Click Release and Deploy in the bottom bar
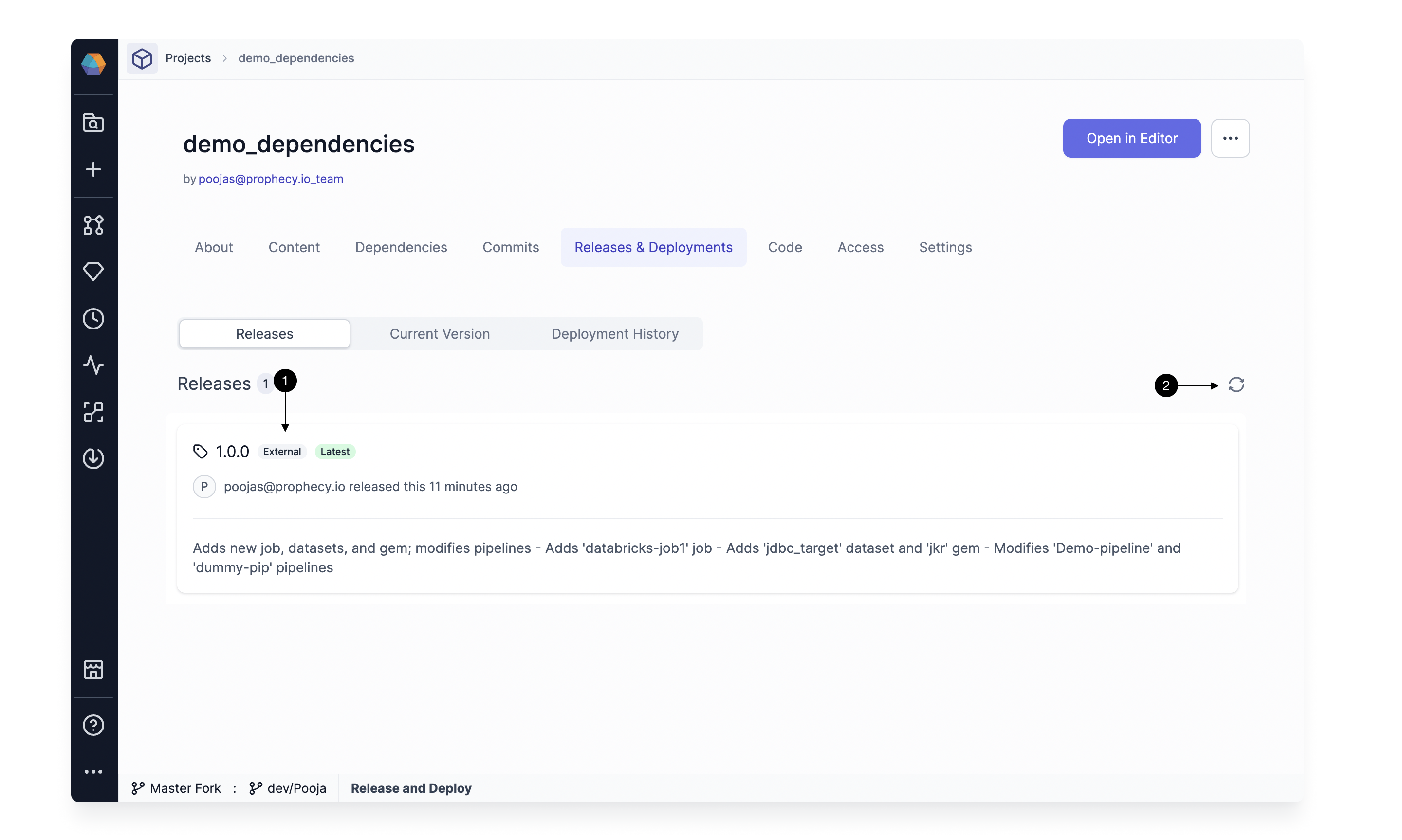 click(411, 788)
